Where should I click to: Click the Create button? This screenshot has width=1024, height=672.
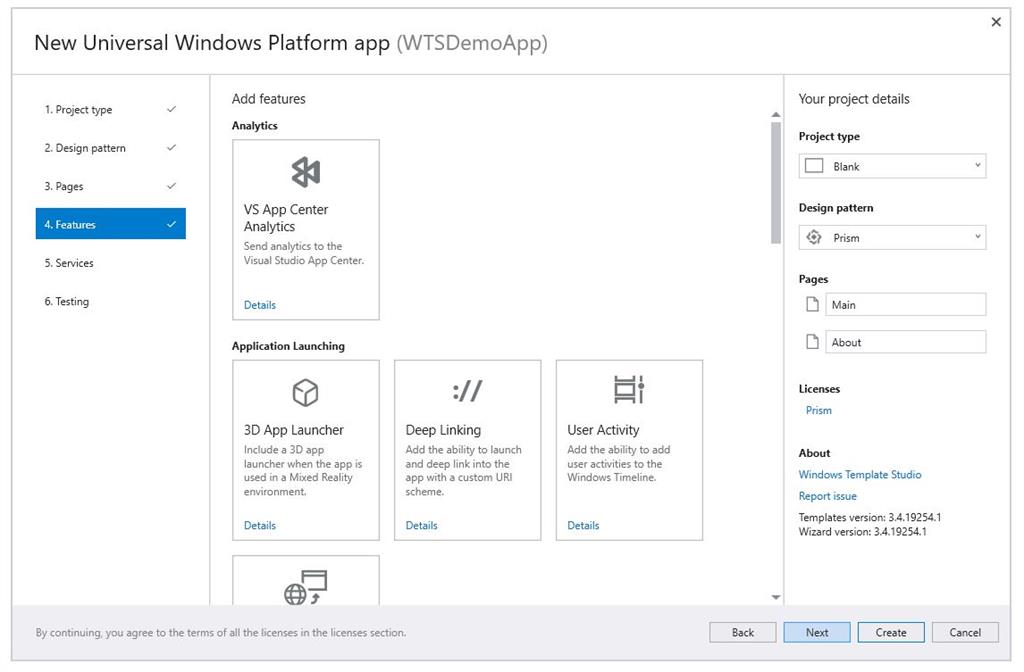click(x=890, y=632)
